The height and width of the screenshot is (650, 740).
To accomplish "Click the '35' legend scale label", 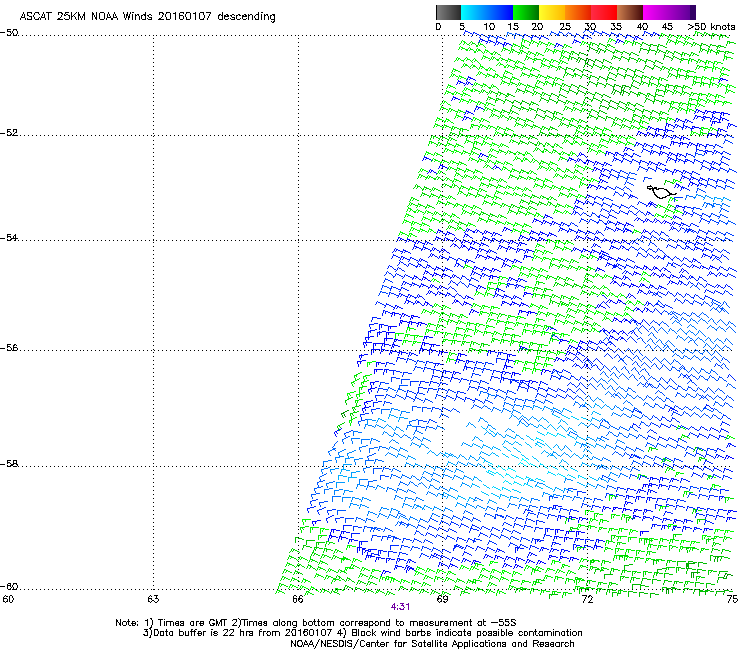I will pyautogui.click(x=616, y=27).
